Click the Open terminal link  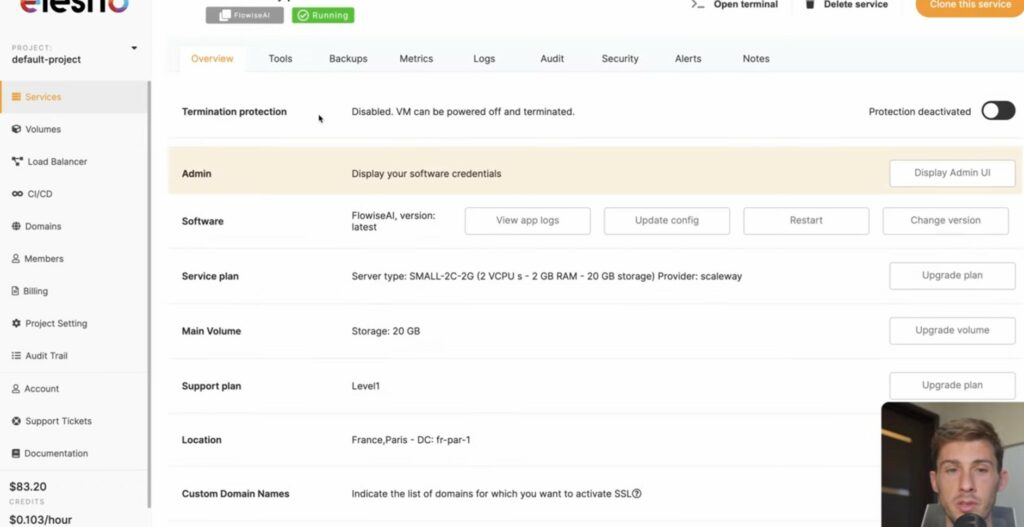[x=745, y=5]
